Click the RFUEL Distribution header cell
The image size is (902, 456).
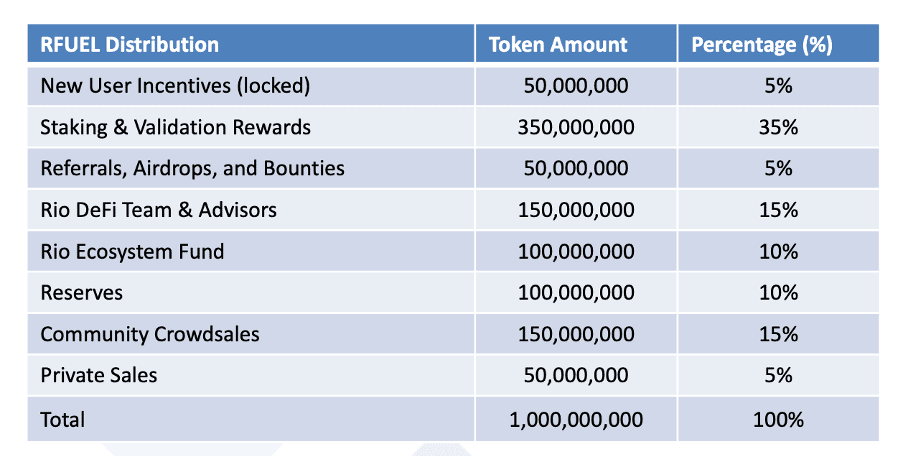point(251,44)
